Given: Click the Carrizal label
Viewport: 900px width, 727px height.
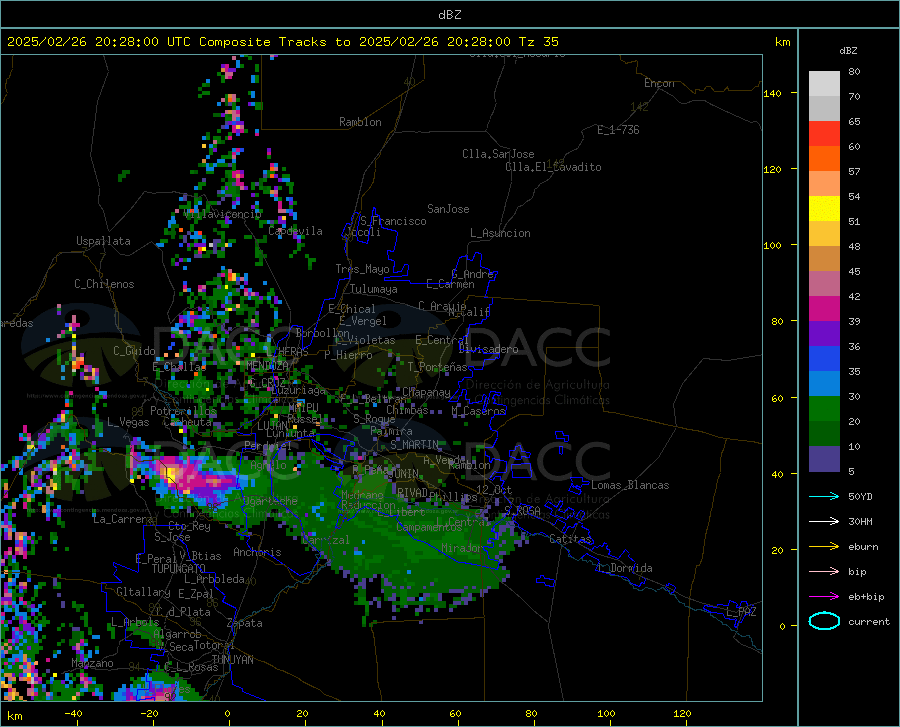Looking at the screenshot, I should [x=325, y=540].
